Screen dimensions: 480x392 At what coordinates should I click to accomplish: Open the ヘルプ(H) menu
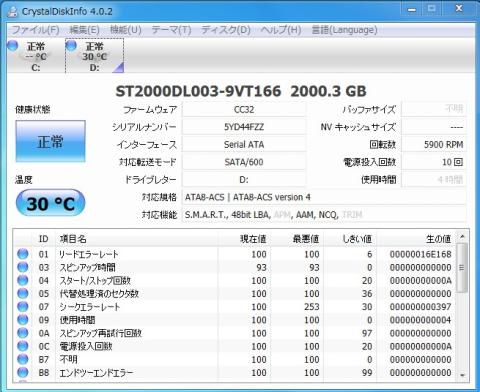tap(281, 30)
